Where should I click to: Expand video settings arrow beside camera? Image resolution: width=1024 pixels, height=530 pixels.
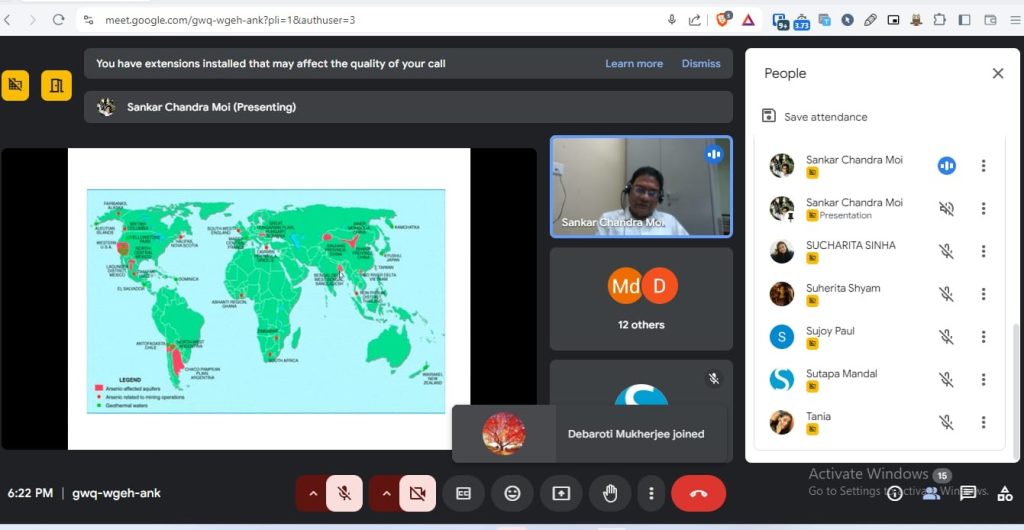click(x=386, y=493)
